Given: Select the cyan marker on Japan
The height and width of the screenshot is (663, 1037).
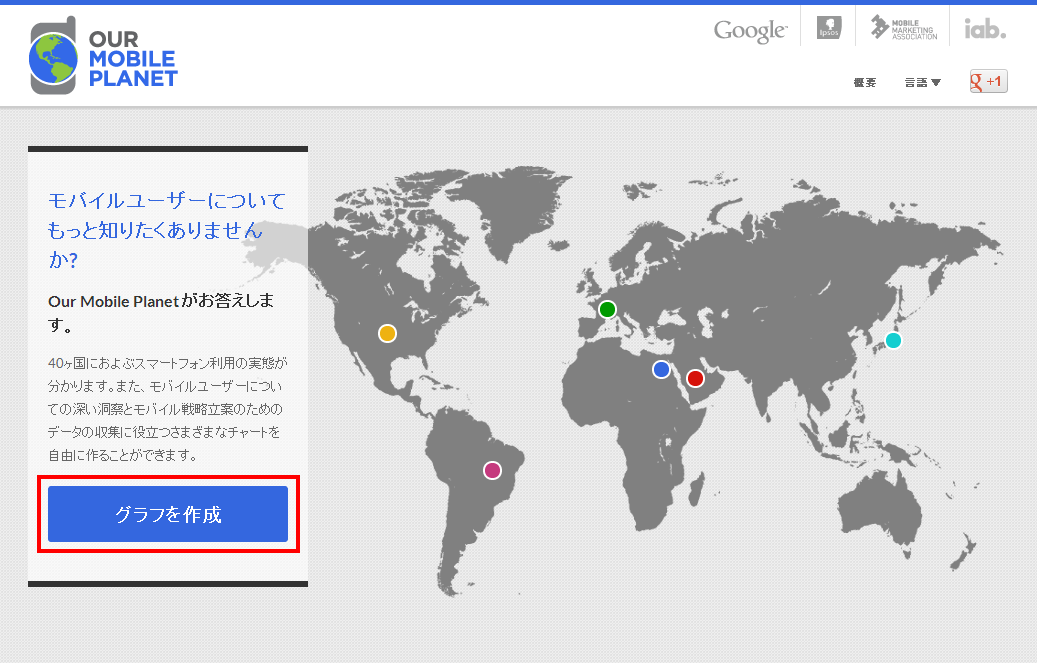Looking at the screenshot, I should pyautogui.click(x=893, y=340).
